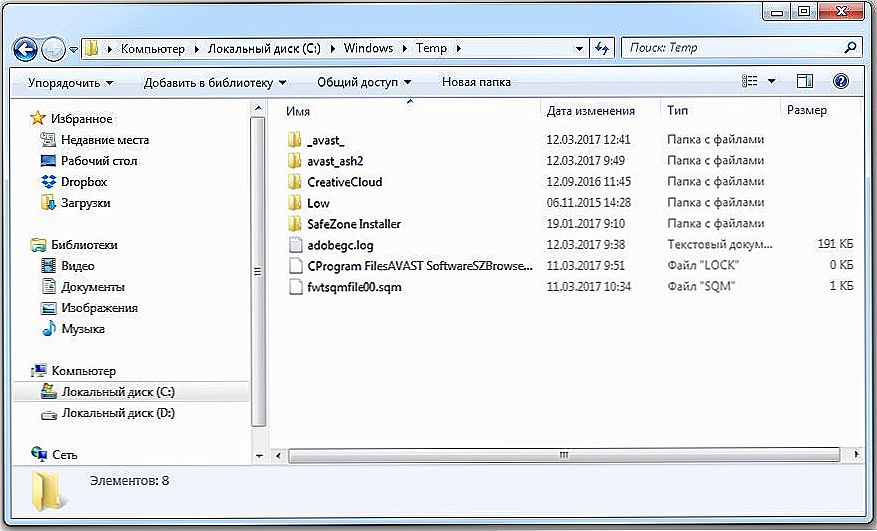Click the Изображения library icon
The height and width of the screenshot is (531, 877).
[49, 308]
